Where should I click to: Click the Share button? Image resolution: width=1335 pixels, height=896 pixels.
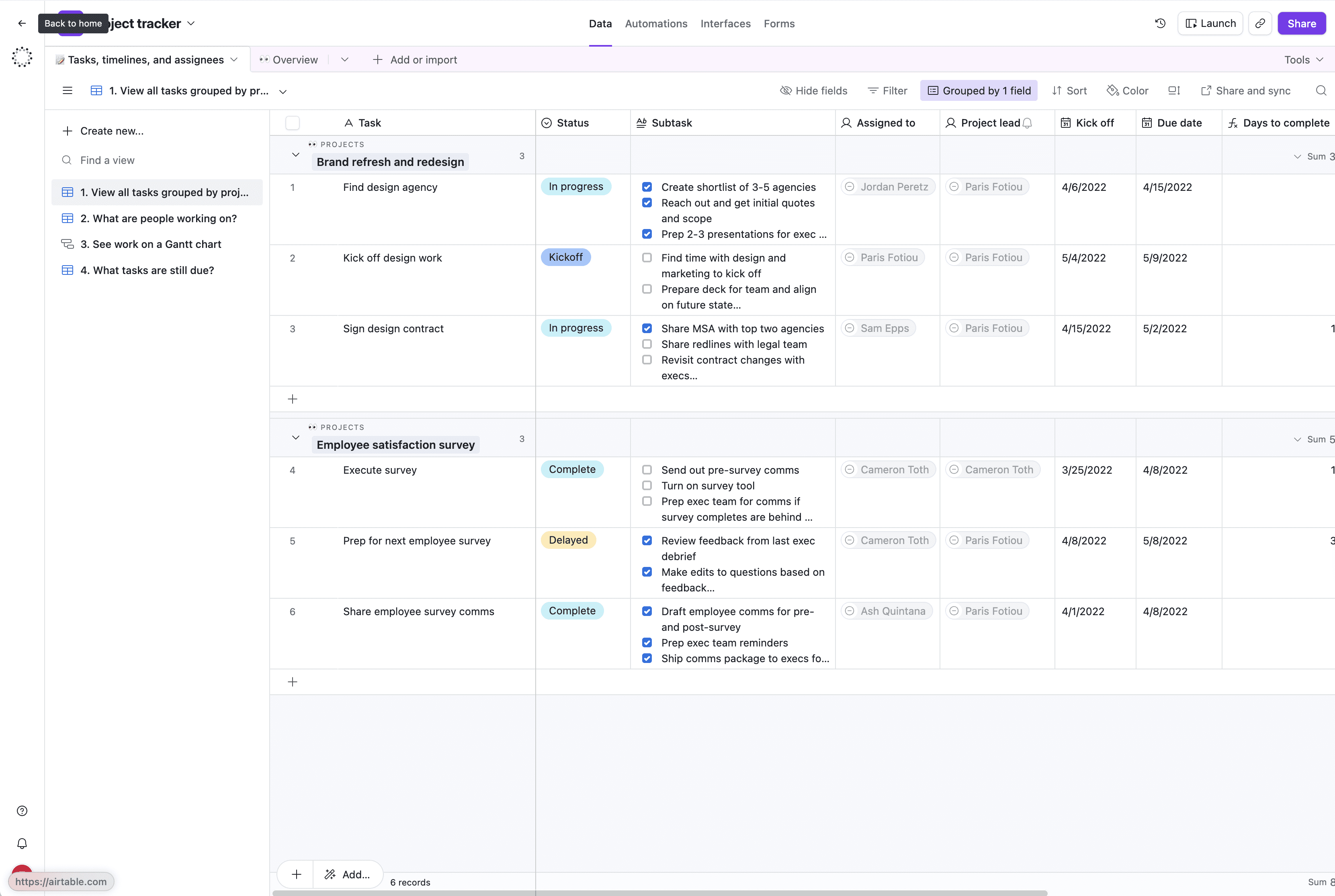[x=1301, y=23]
